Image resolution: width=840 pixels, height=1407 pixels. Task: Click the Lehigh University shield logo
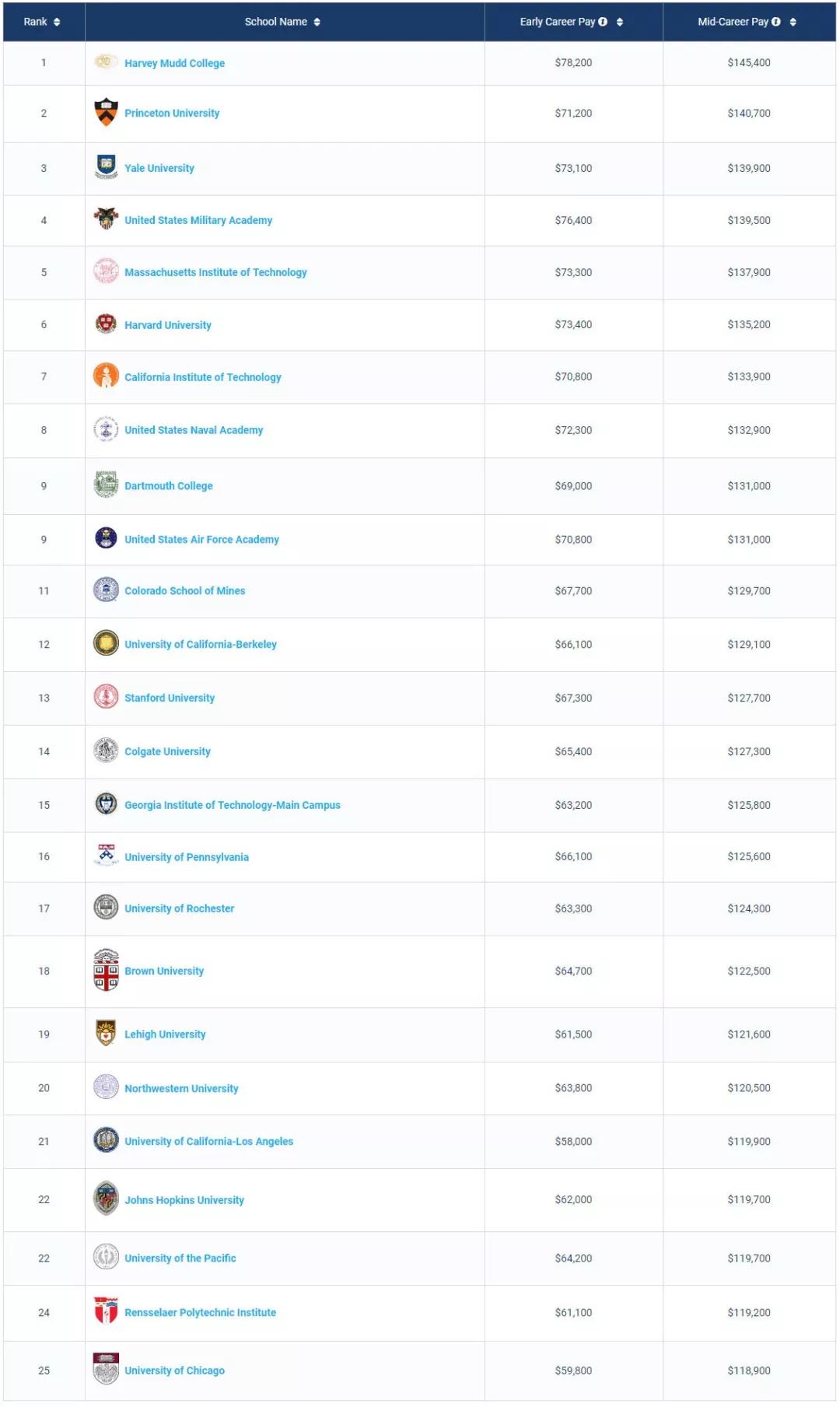[x=106, y=1034]
